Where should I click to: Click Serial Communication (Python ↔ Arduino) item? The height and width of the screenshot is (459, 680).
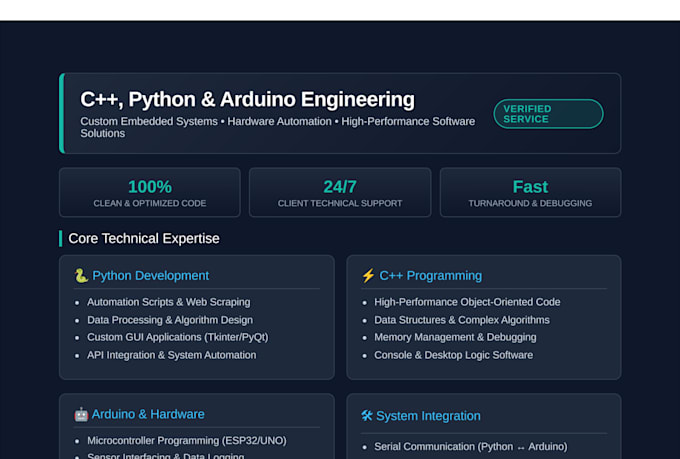[x=471, y=446]
